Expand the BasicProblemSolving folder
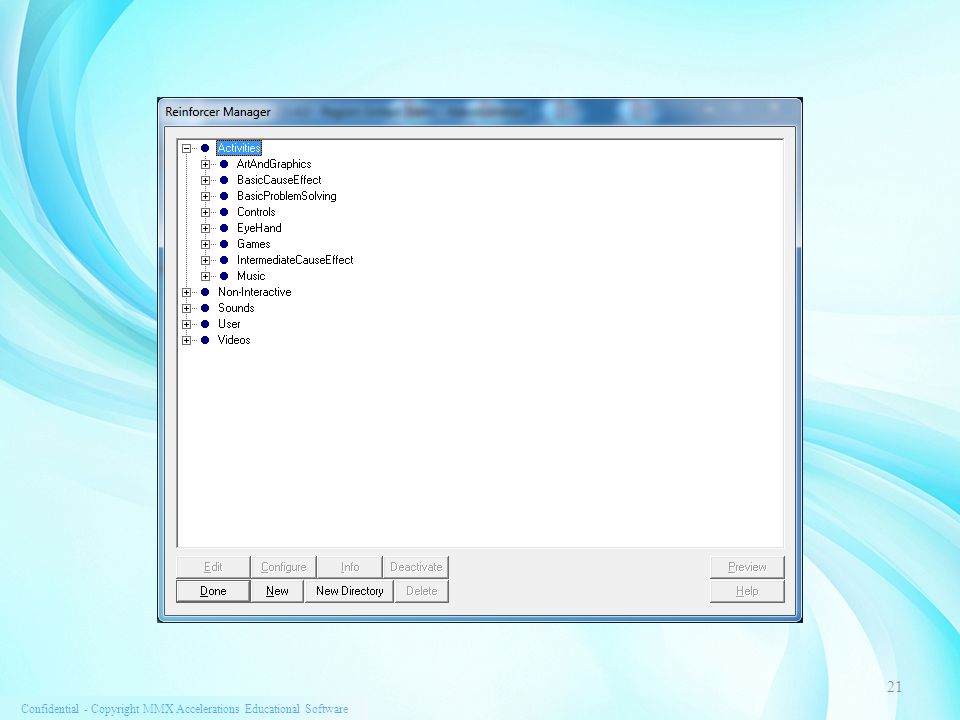This screenshot has width=960, height=720. (x=206, y=196)
